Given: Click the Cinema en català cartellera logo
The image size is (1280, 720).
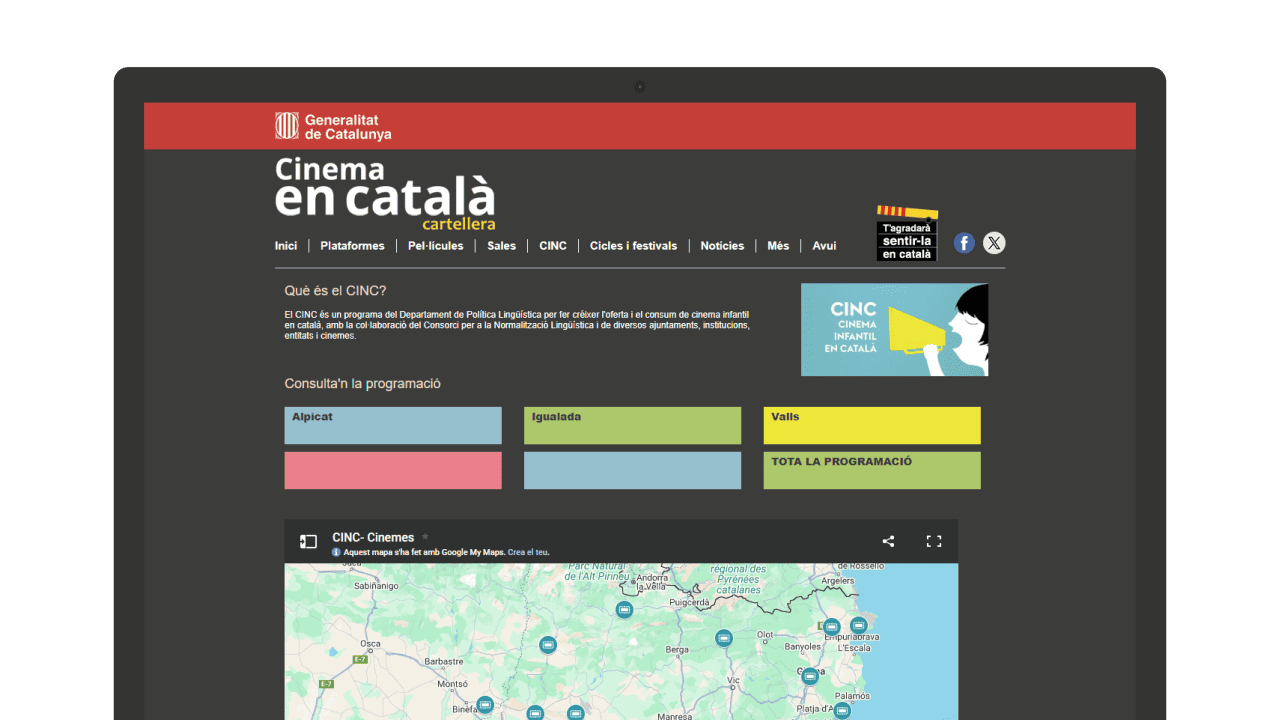Looking at the screenshot, I should point(385,194).
